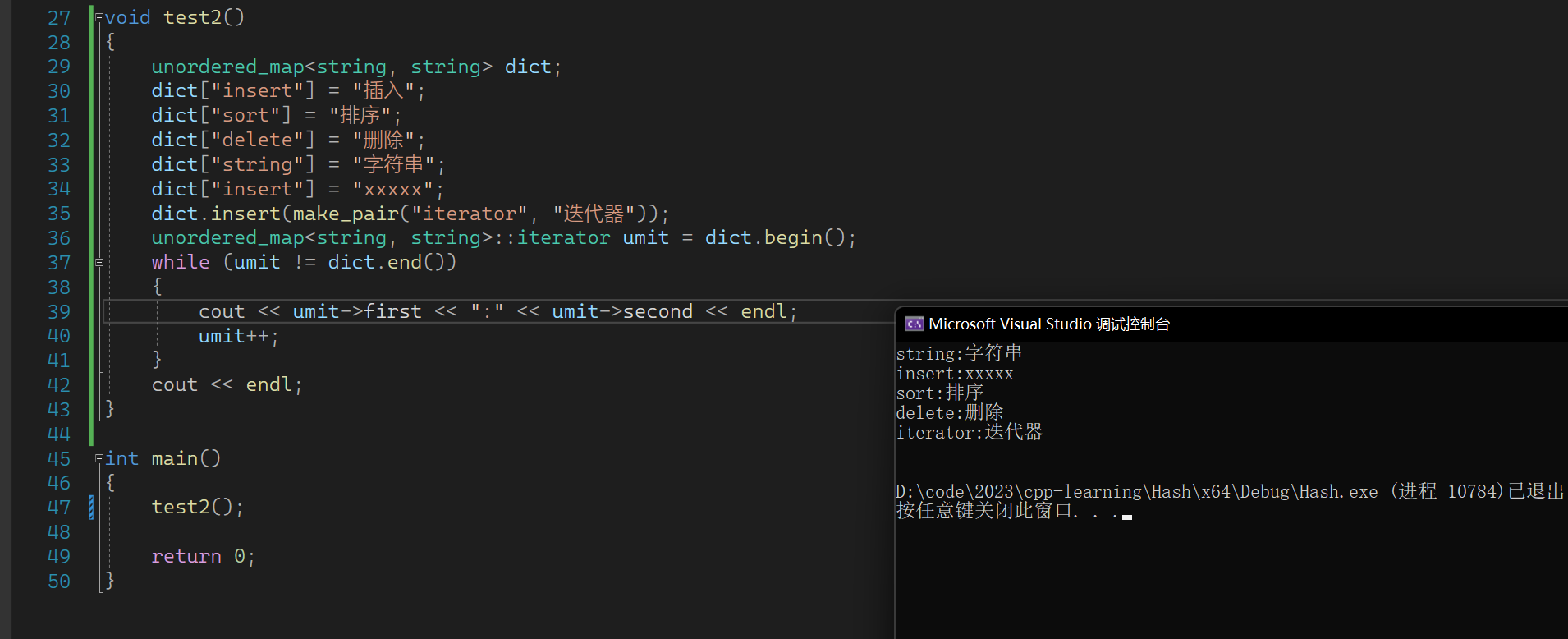Click line number 47 in the gutter
Viewport: 1568px width, 639px height.
[59, 508]
